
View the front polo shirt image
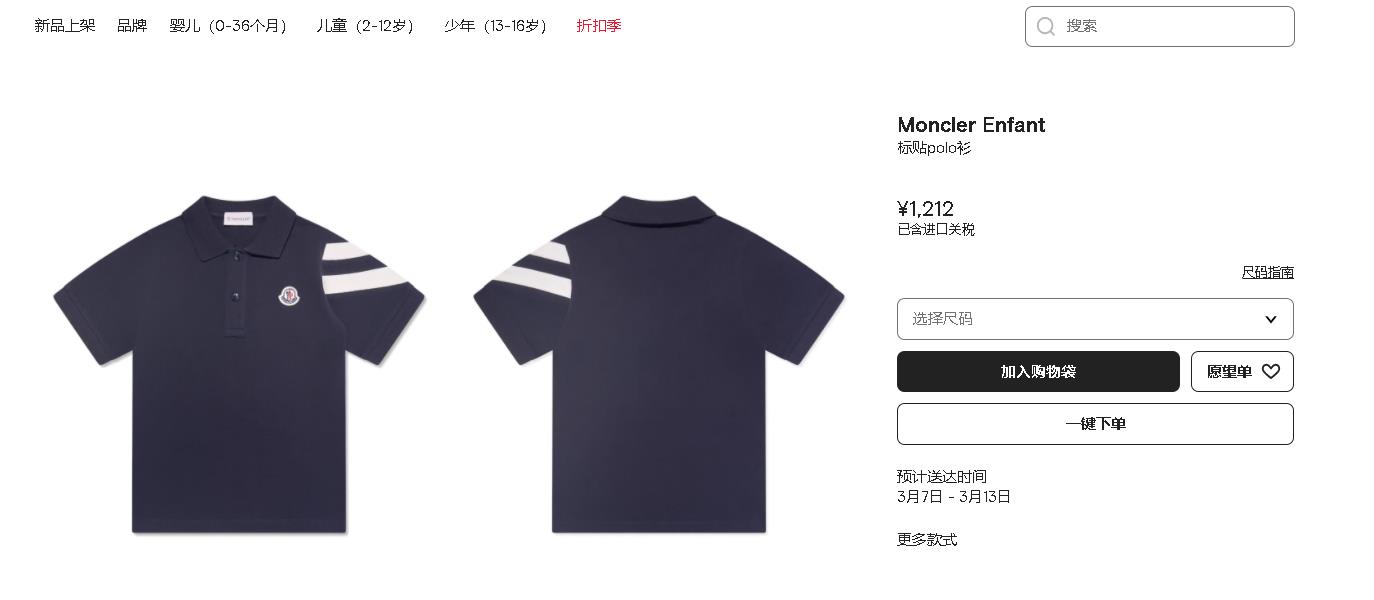pos(239,364)
